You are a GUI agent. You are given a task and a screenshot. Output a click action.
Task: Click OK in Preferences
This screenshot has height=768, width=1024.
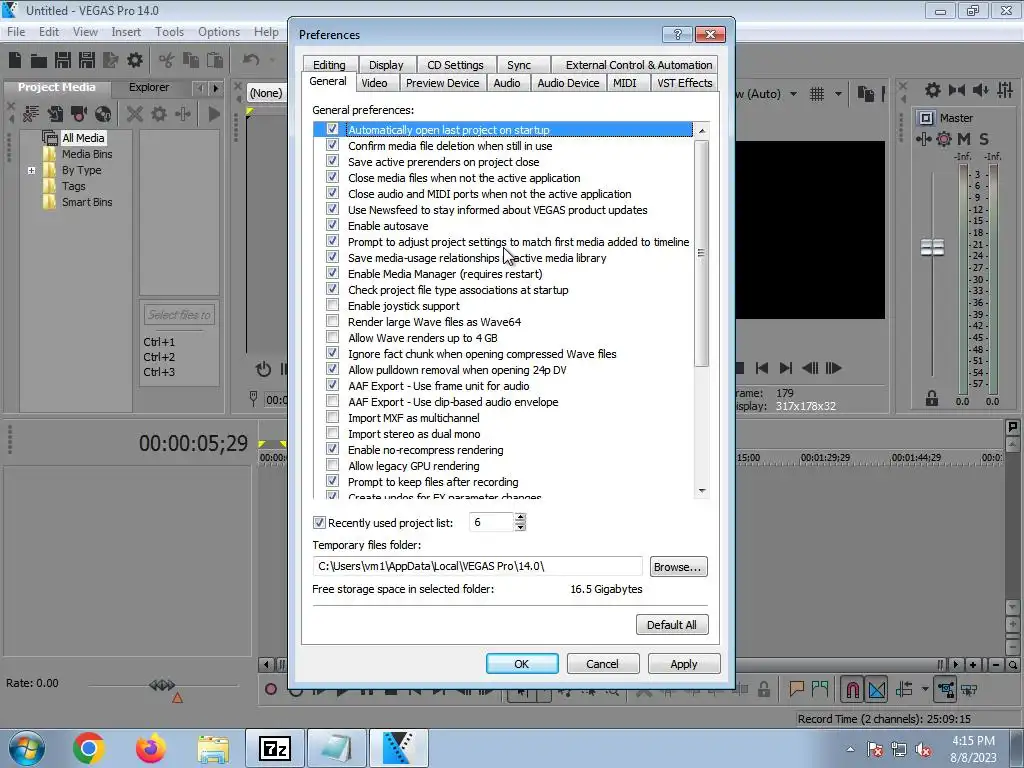coord(522,664)
